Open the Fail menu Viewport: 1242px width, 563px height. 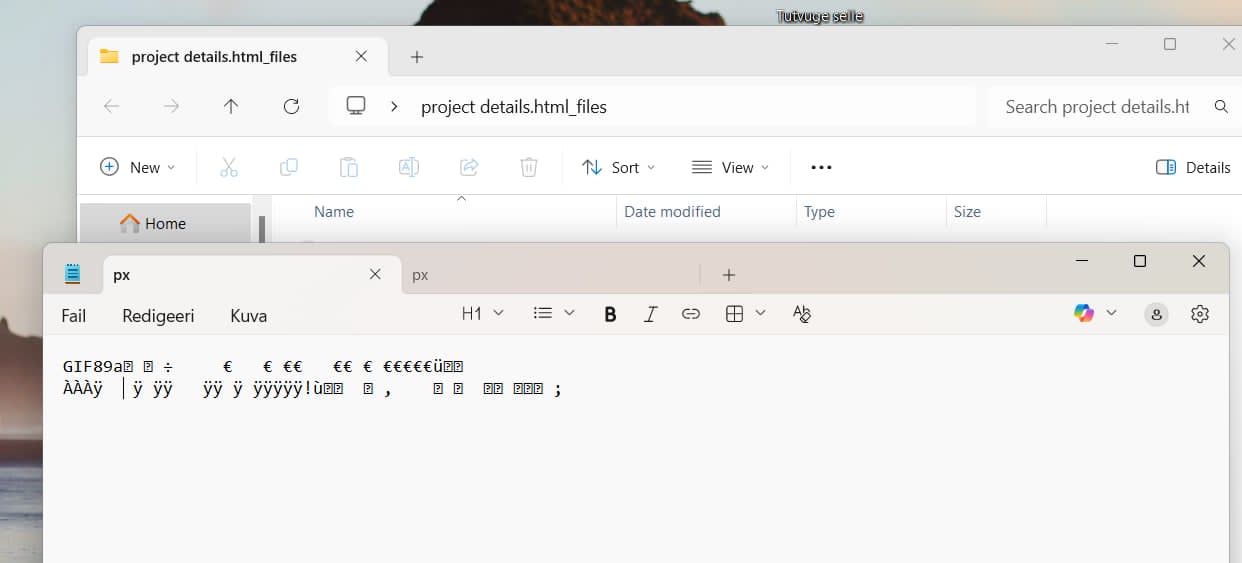coord(74,316)
